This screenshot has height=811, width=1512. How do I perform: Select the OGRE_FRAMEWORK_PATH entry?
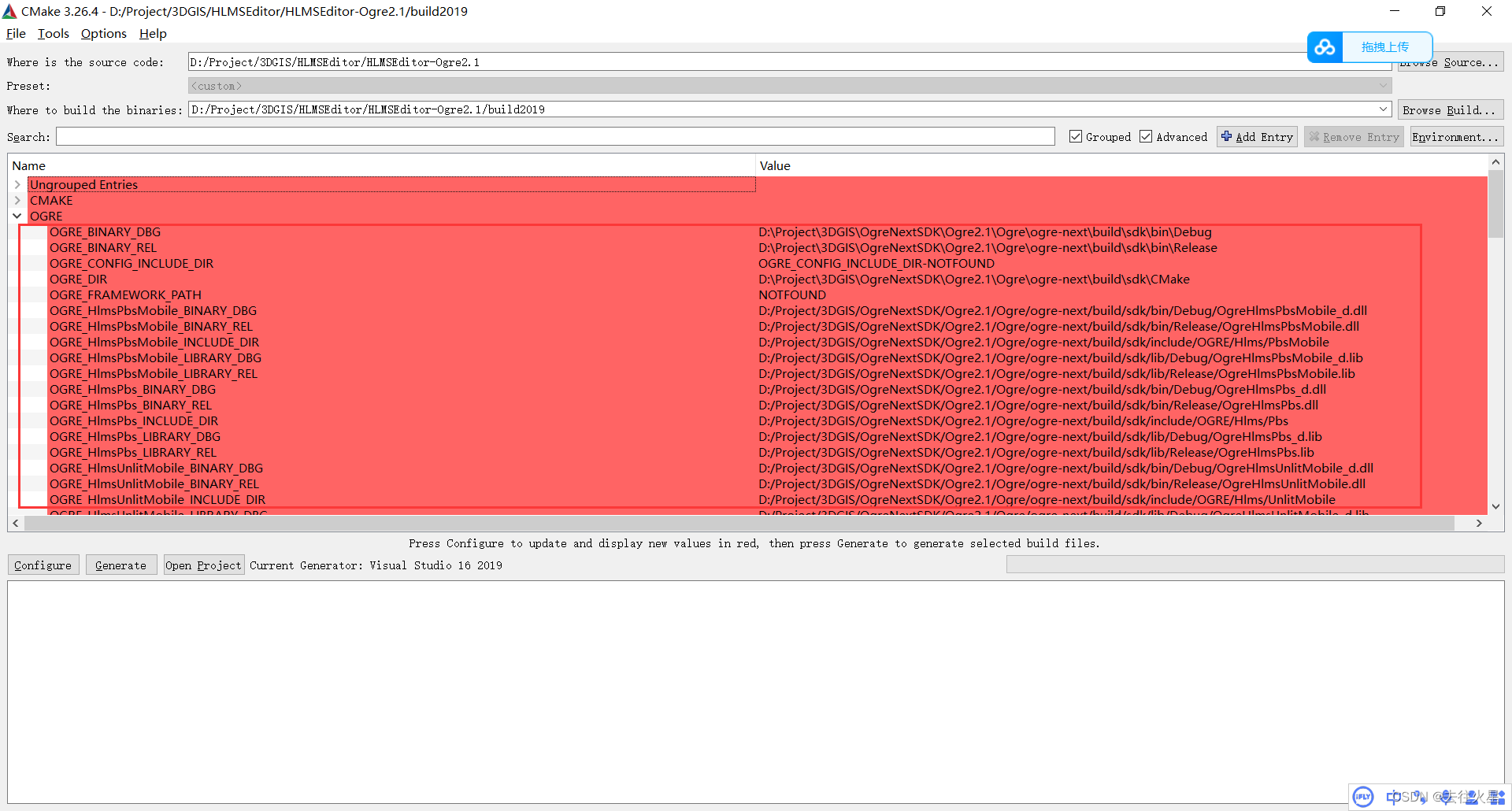125,294
